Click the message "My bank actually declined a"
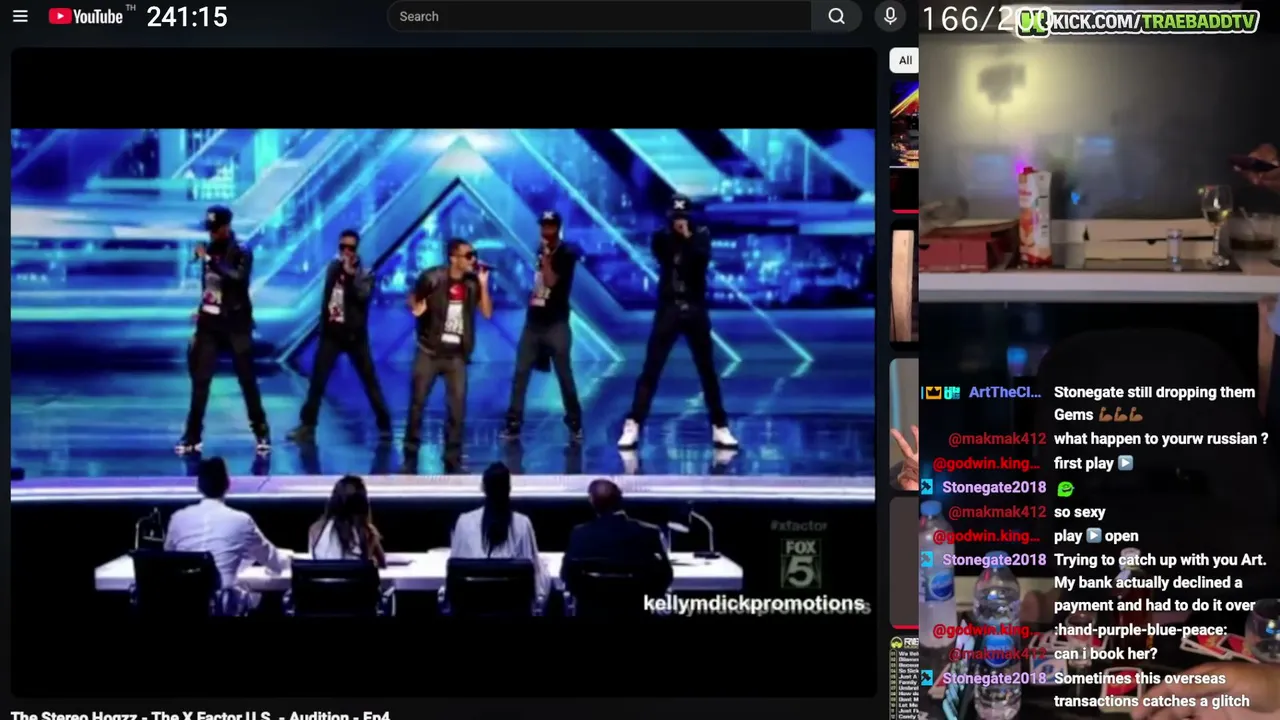Viewport: 1280px width, 720px height. click(1148, 582)
